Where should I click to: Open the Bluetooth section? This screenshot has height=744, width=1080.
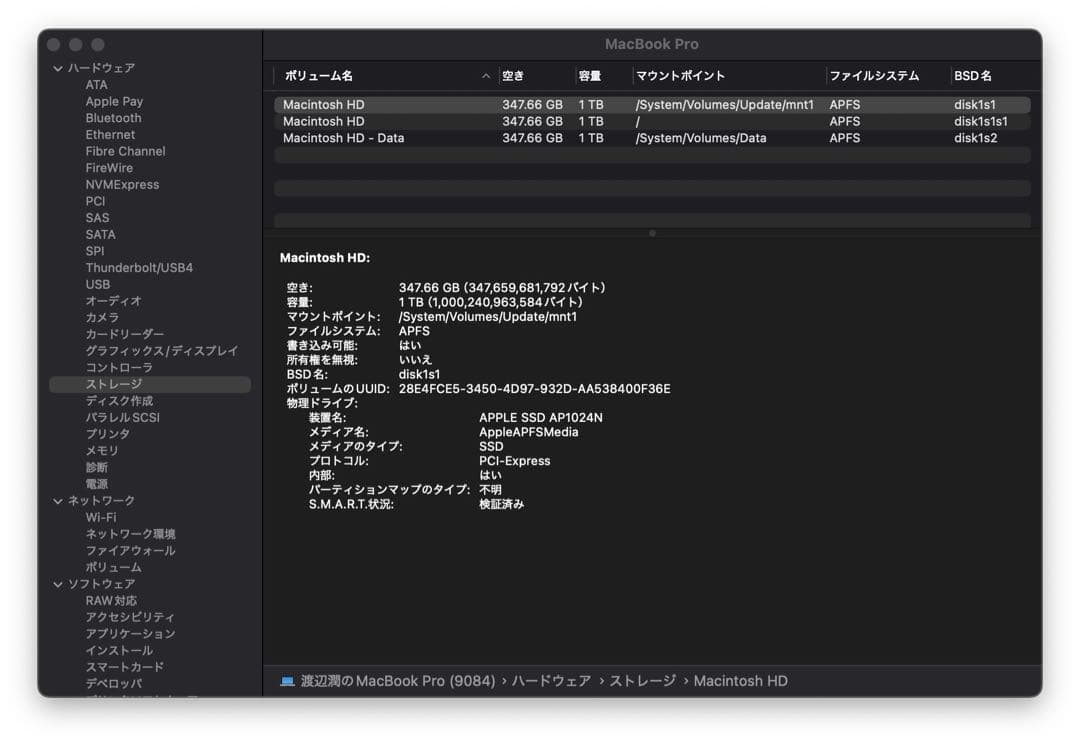click(x=112, y=117)
